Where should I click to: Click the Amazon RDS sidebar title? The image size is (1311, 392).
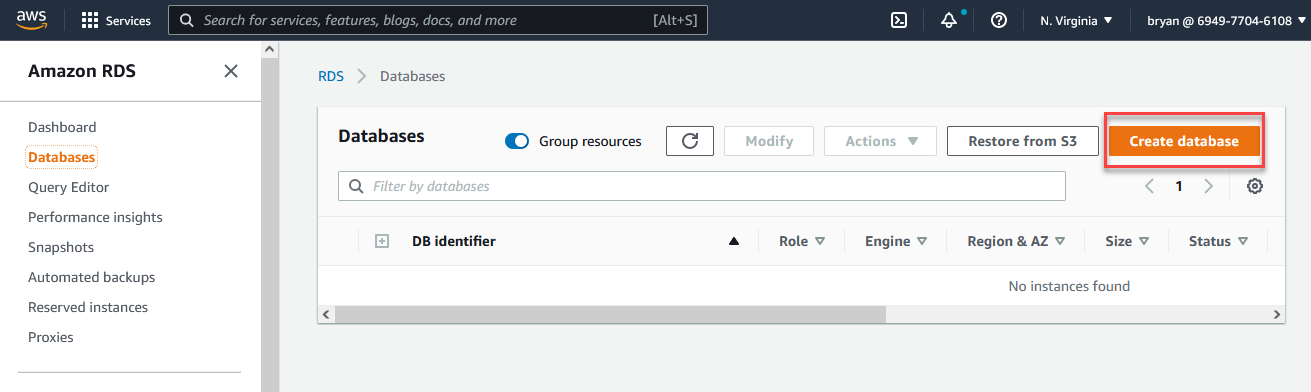pos(82,71)
